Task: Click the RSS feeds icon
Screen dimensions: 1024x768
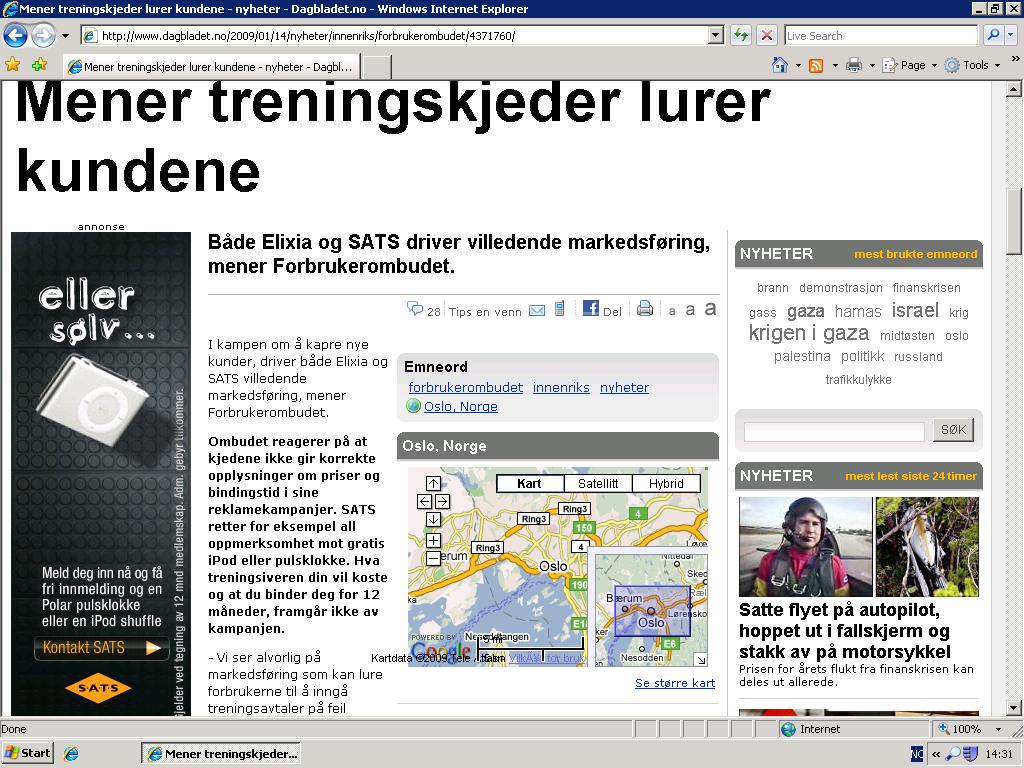Action: tap(816, 65)
